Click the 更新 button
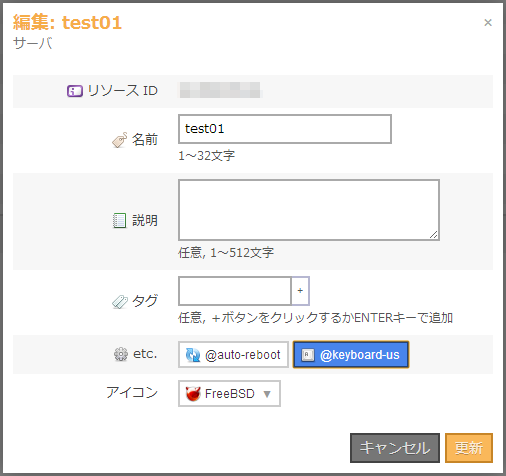506x476 pixels. coord(469,448)
